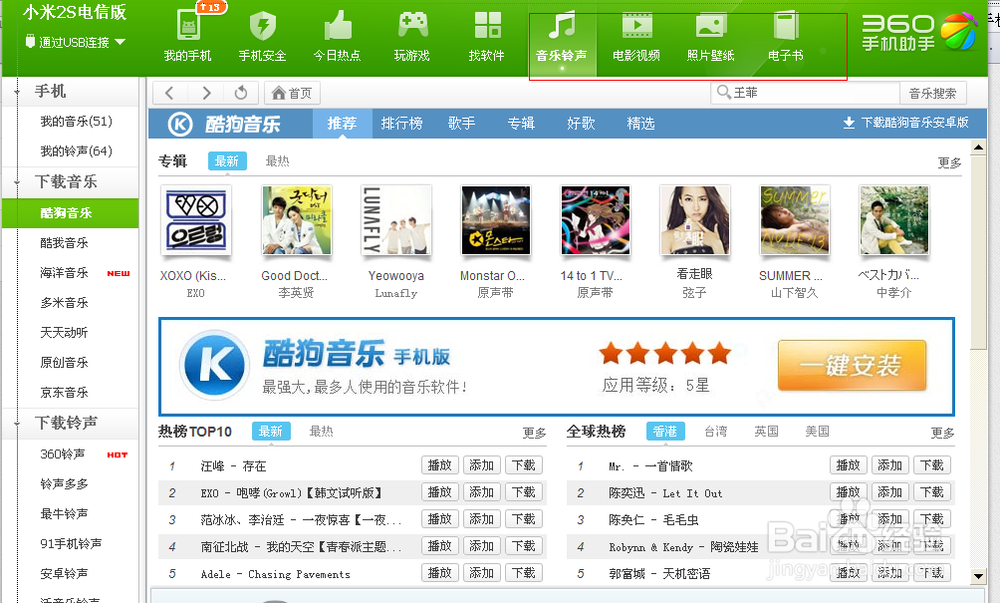Select 铃声多多 in sidebar

[64, 484]
